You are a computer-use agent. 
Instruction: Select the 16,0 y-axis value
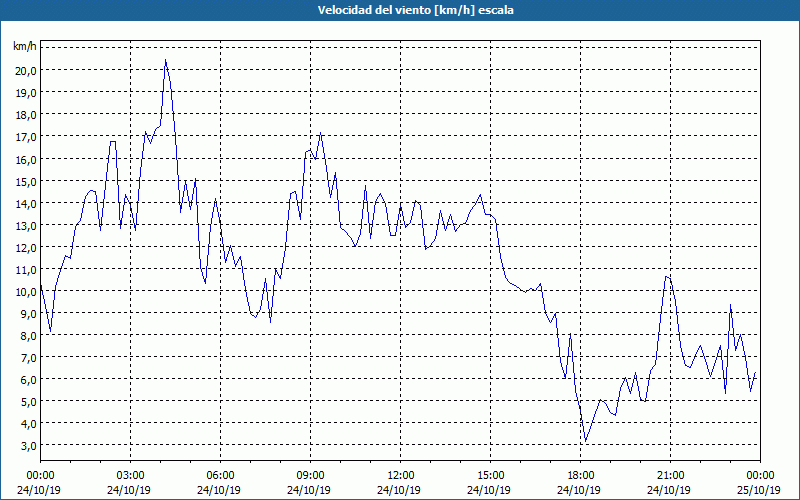(x=26, y=159)
